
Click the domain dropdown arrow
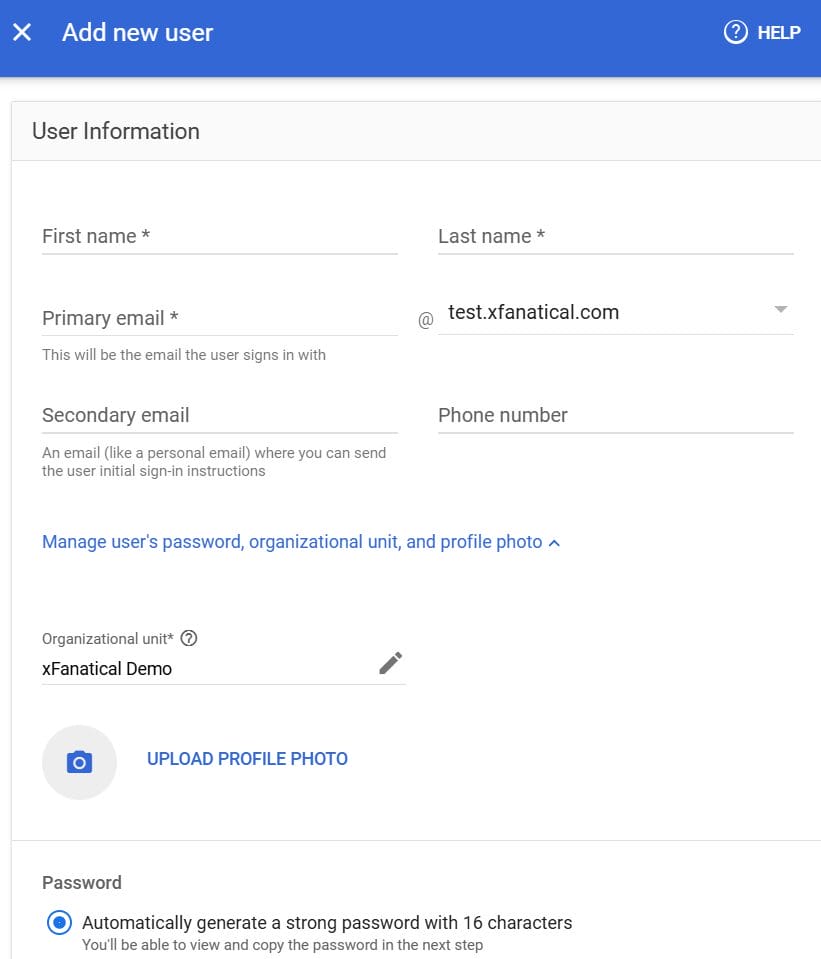coord(781,310)
